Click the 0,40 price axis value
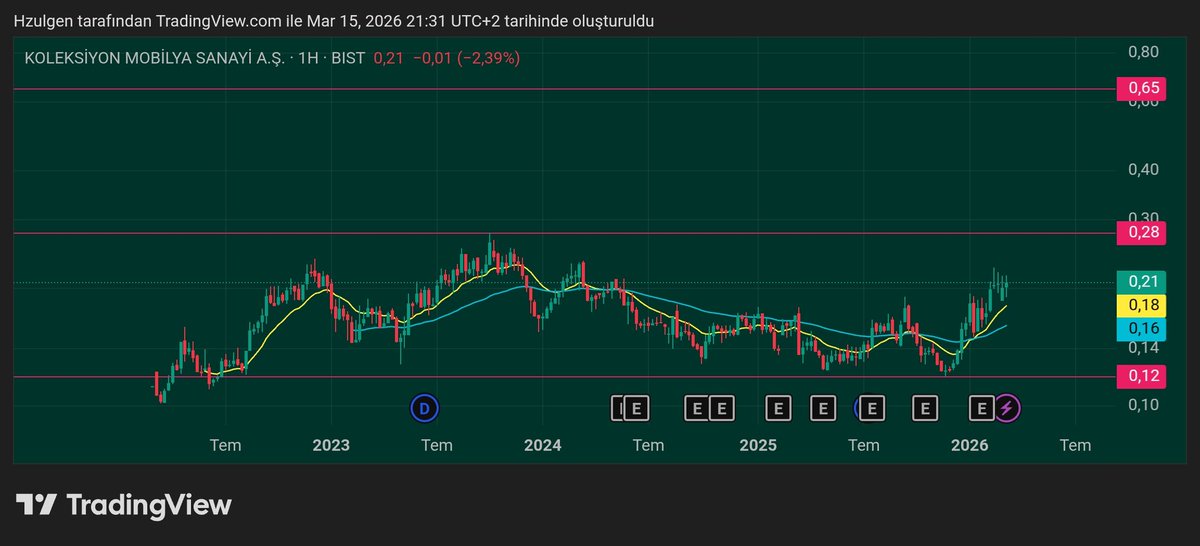The image size is (1200, 546). 1144,169
